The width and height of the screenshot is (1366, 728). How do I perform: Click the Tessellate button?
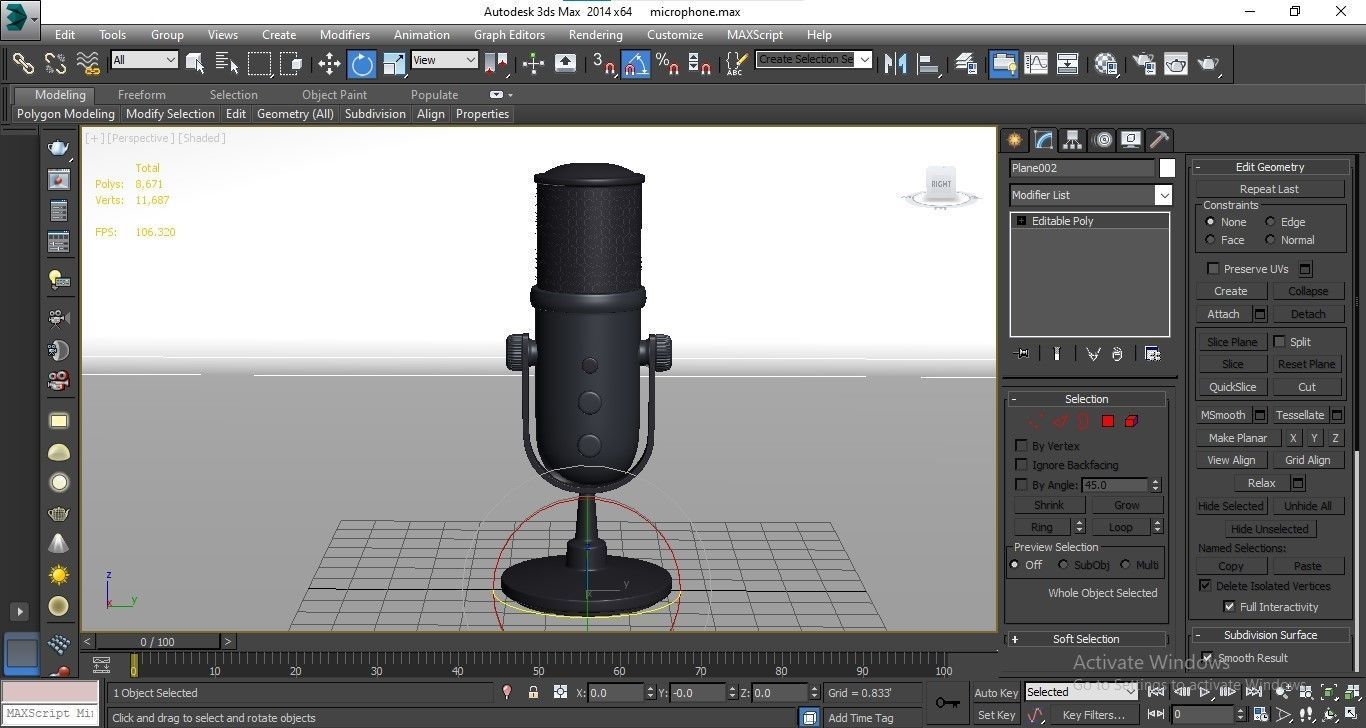click(1300, 415)
